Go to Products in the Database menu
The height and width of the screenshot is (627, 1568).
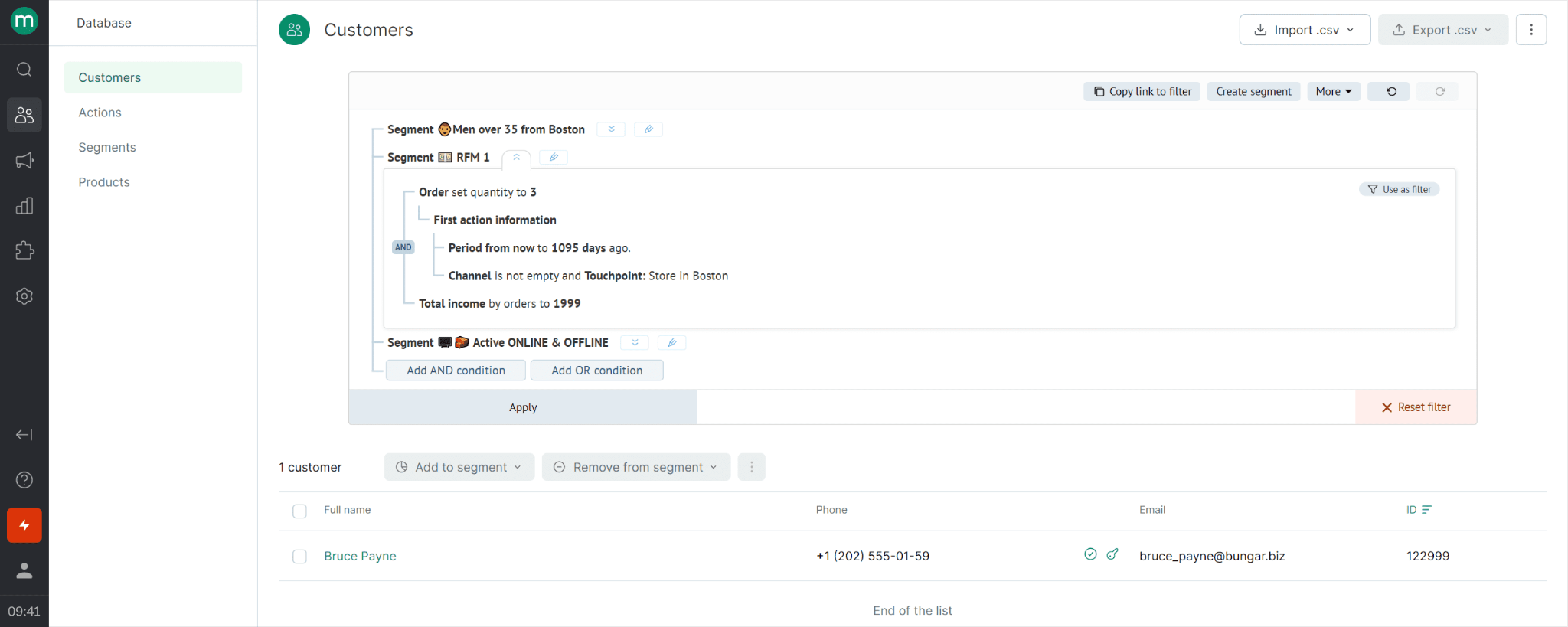104,182
